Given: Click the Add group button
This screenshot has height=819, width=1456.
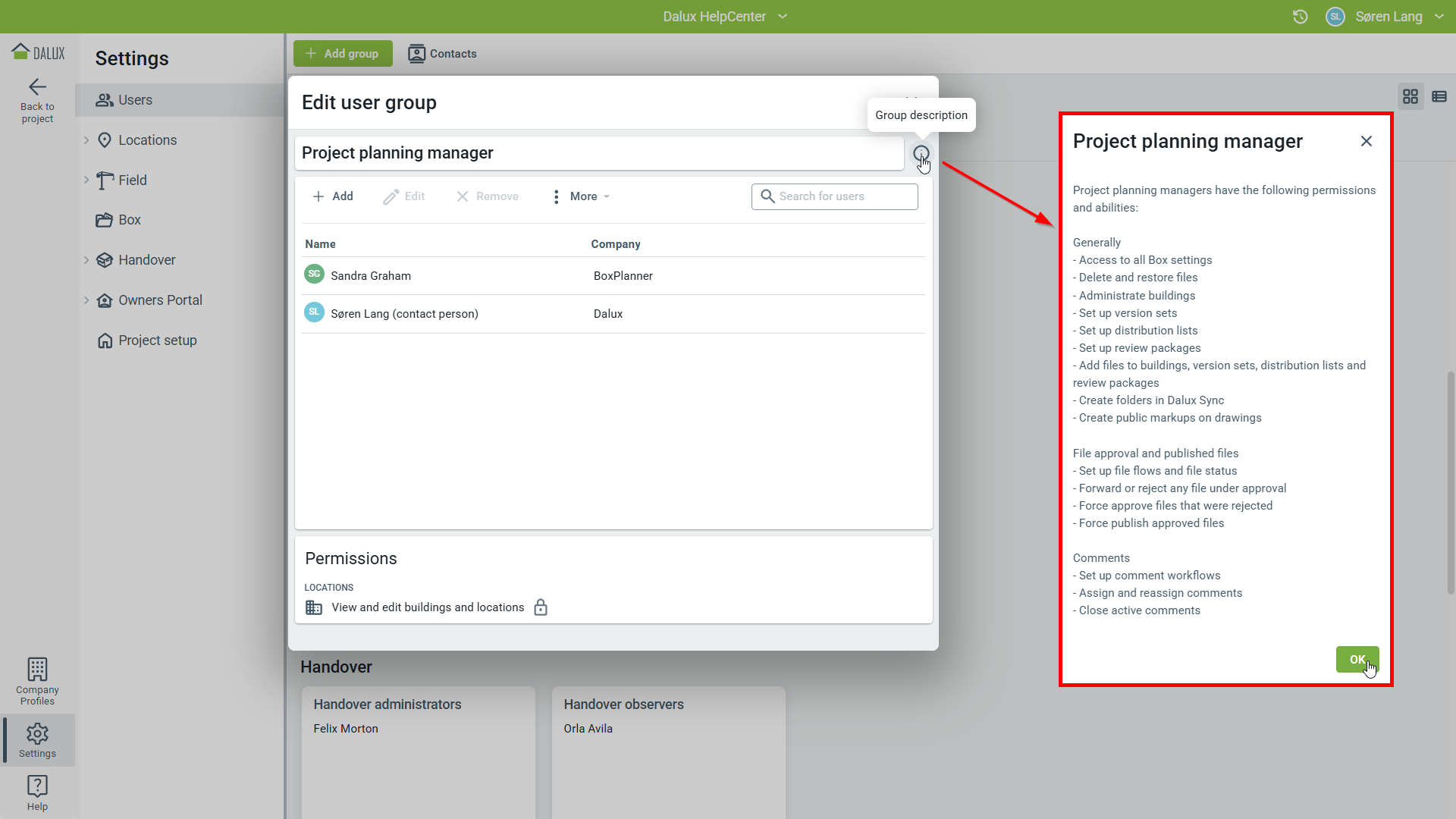Looking at the screenshot, I should pos(343,54).
